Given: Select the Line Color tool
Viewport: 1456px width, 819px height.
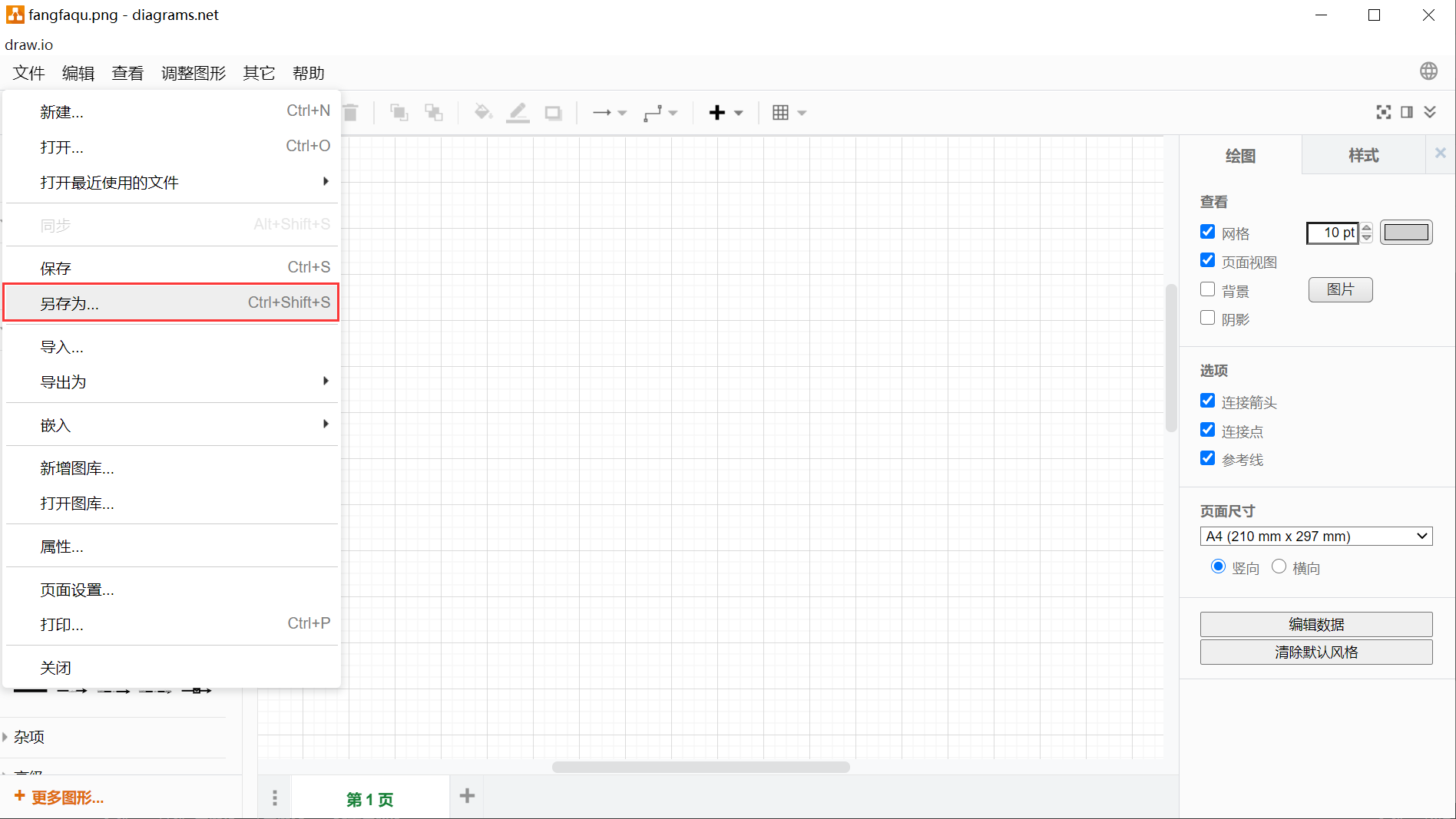Looking at the screenshot, I should click(x=518, y=112).
